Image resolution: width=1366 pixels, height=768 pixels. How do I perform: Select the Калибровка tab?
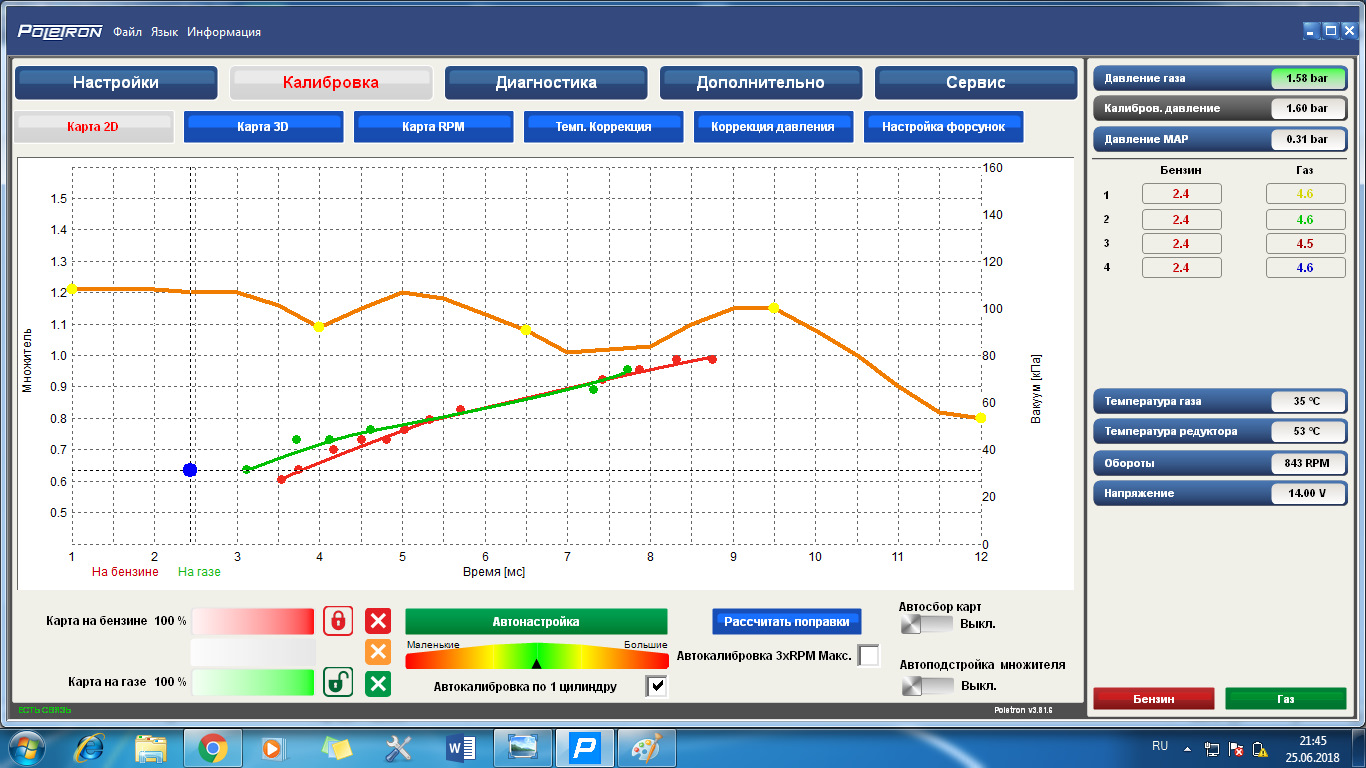(331, 83)
